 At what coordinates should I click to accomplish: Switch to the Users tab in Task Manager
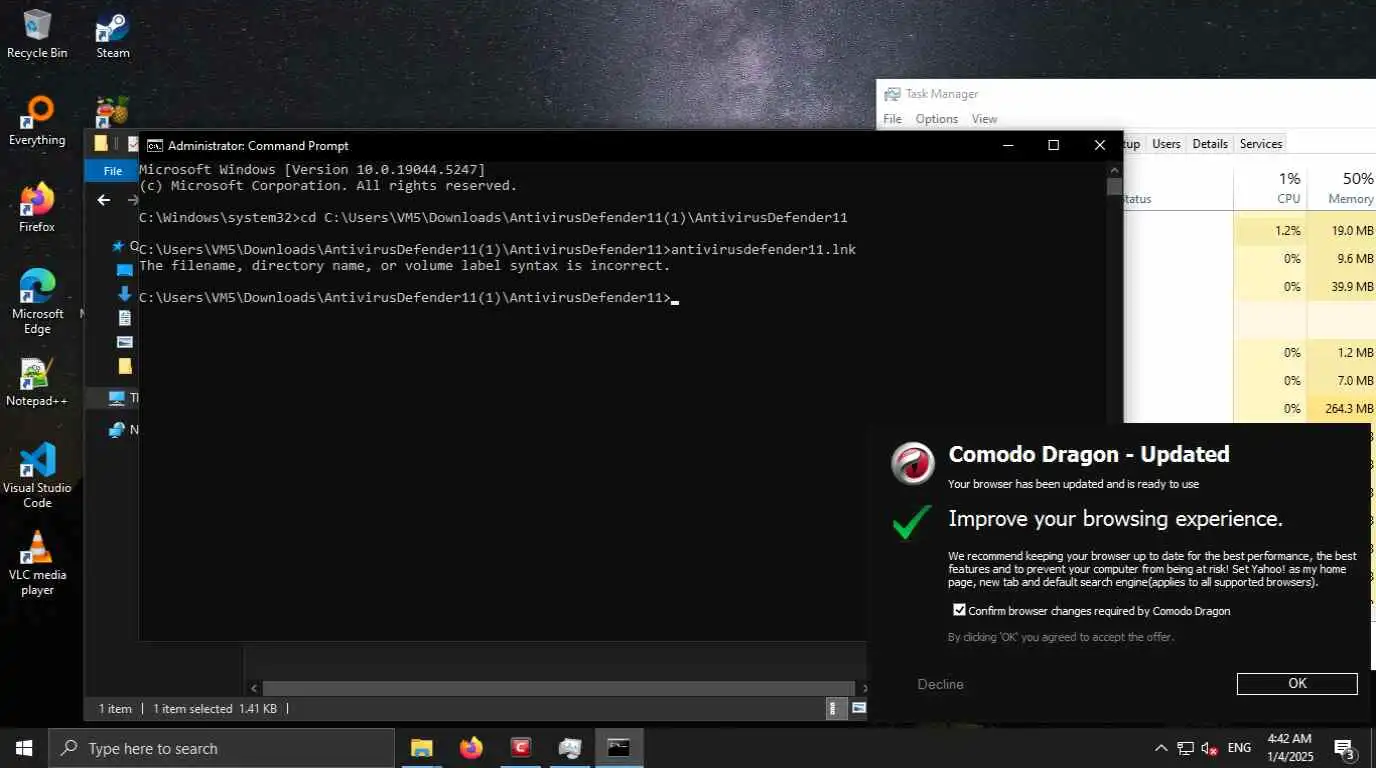1166,144
